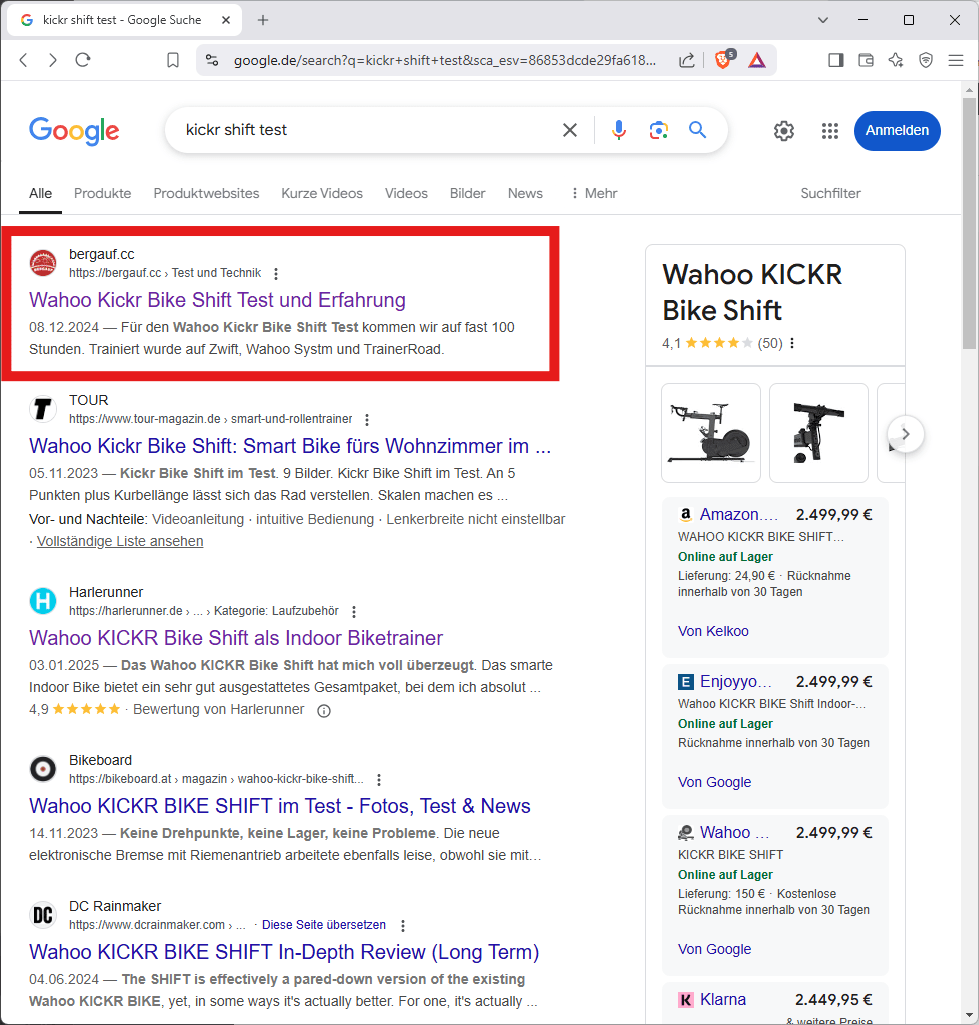Open DC Rainmaker In-Depth Review link
This screenshot has width=979, height=1025.
point(284,952)
